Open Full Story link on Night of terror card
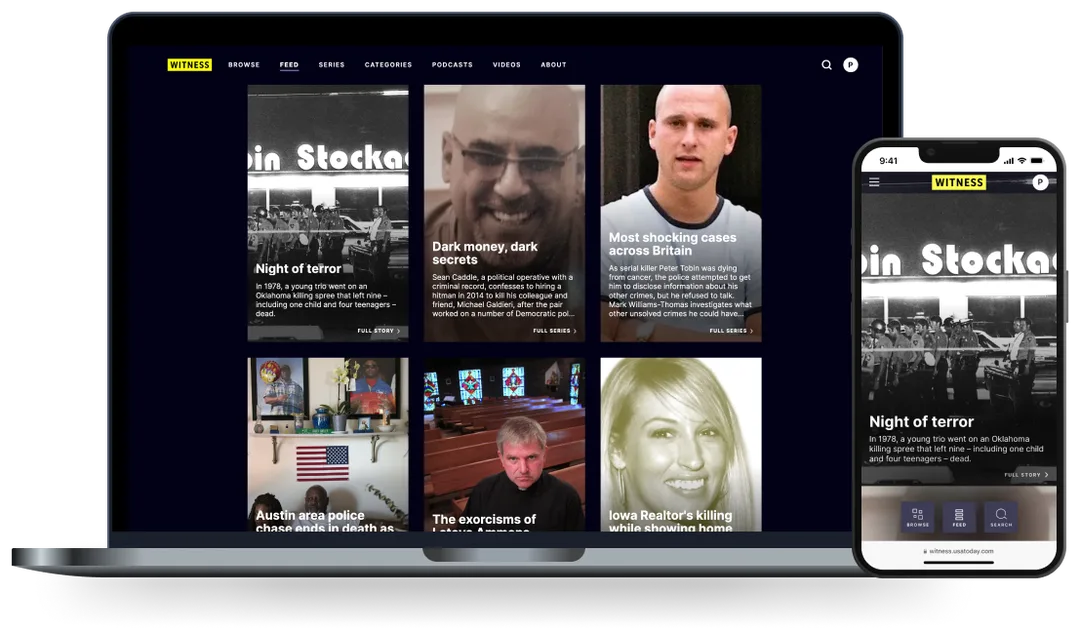 [378, 331]
